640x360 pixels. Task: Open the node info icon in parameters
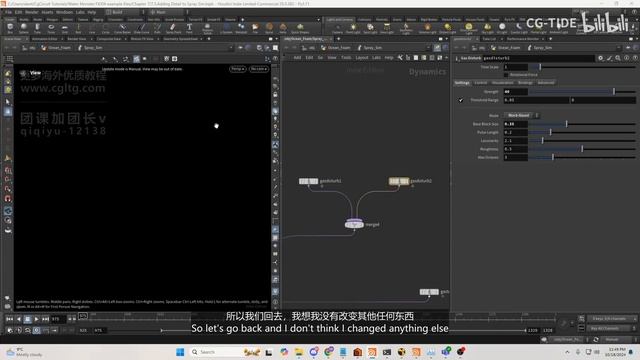[x=627, y=58]
